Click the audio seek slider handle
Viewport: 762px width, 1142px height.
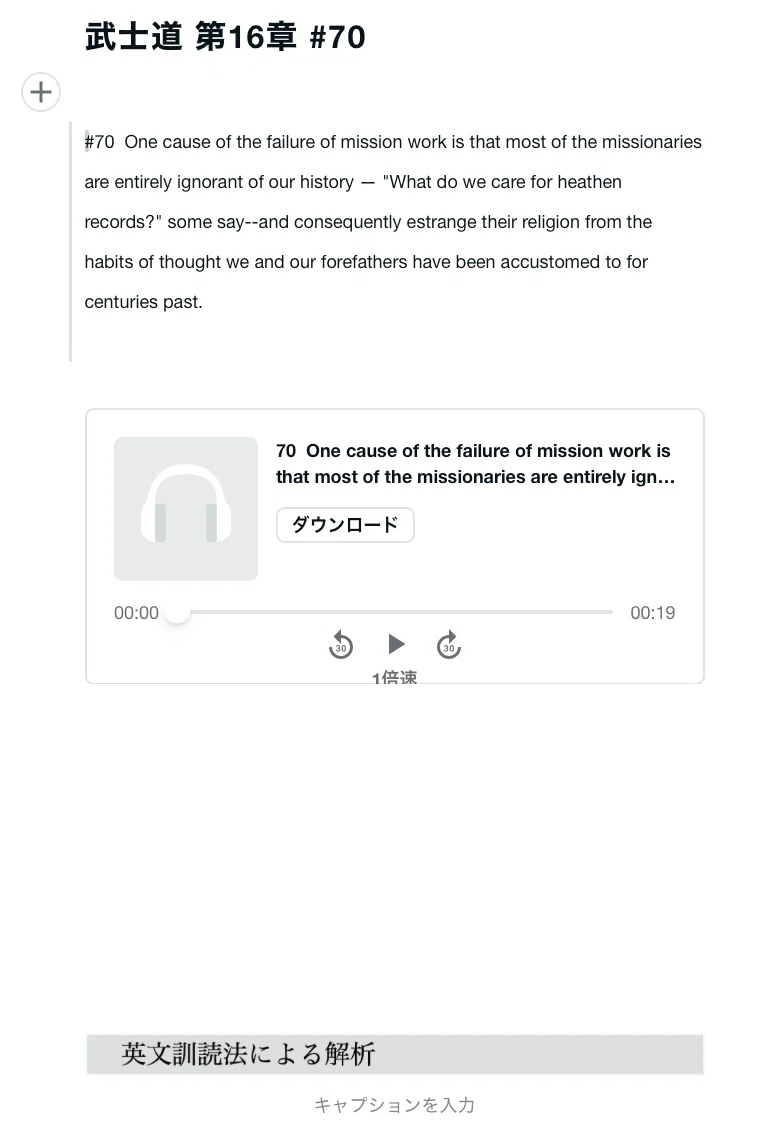click(177, 613)
